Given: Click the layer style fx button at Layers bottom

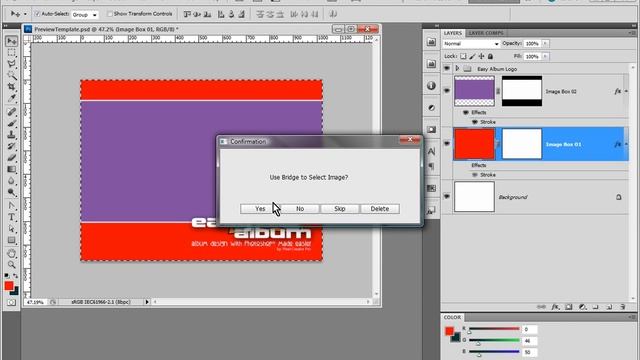Looking at the screenshot, I should (555, 307).
